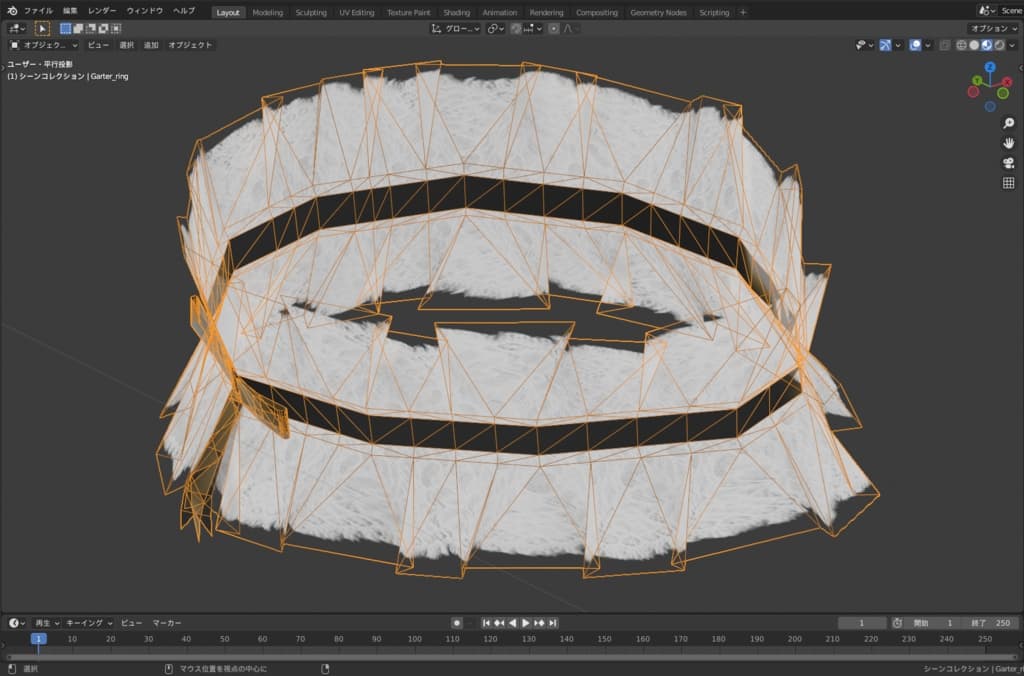
Task: Switch perspective/orthographic with the grid icon
Action: point(1008,183)
